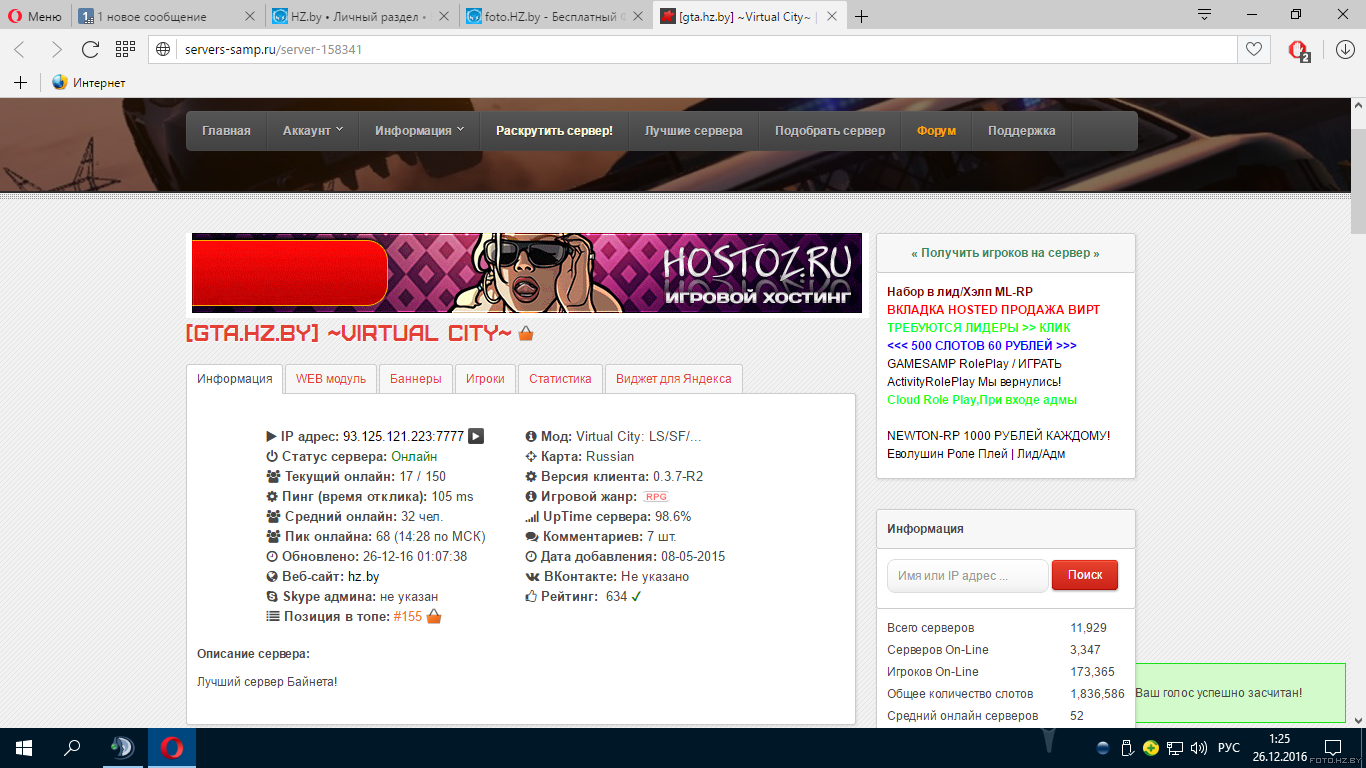Click the 'Имя или IP адрес' search field
This screenshot has height=768, width=1366.
point(967,575)
